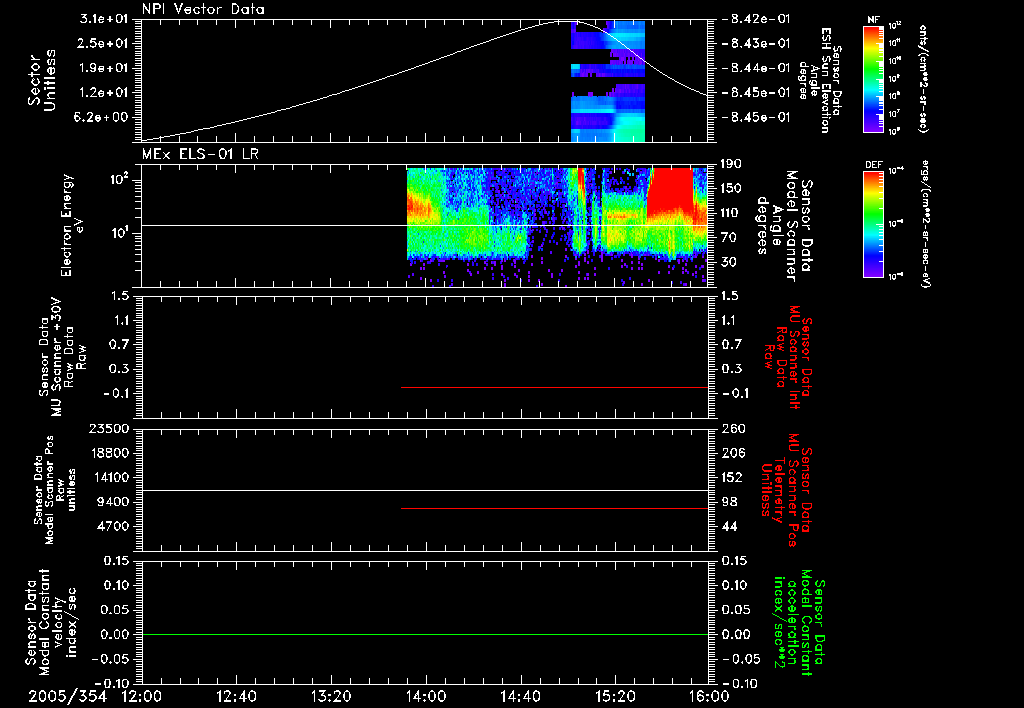Click the "12:00" time axis label
1024x708 pixels.
pos(142,696)
